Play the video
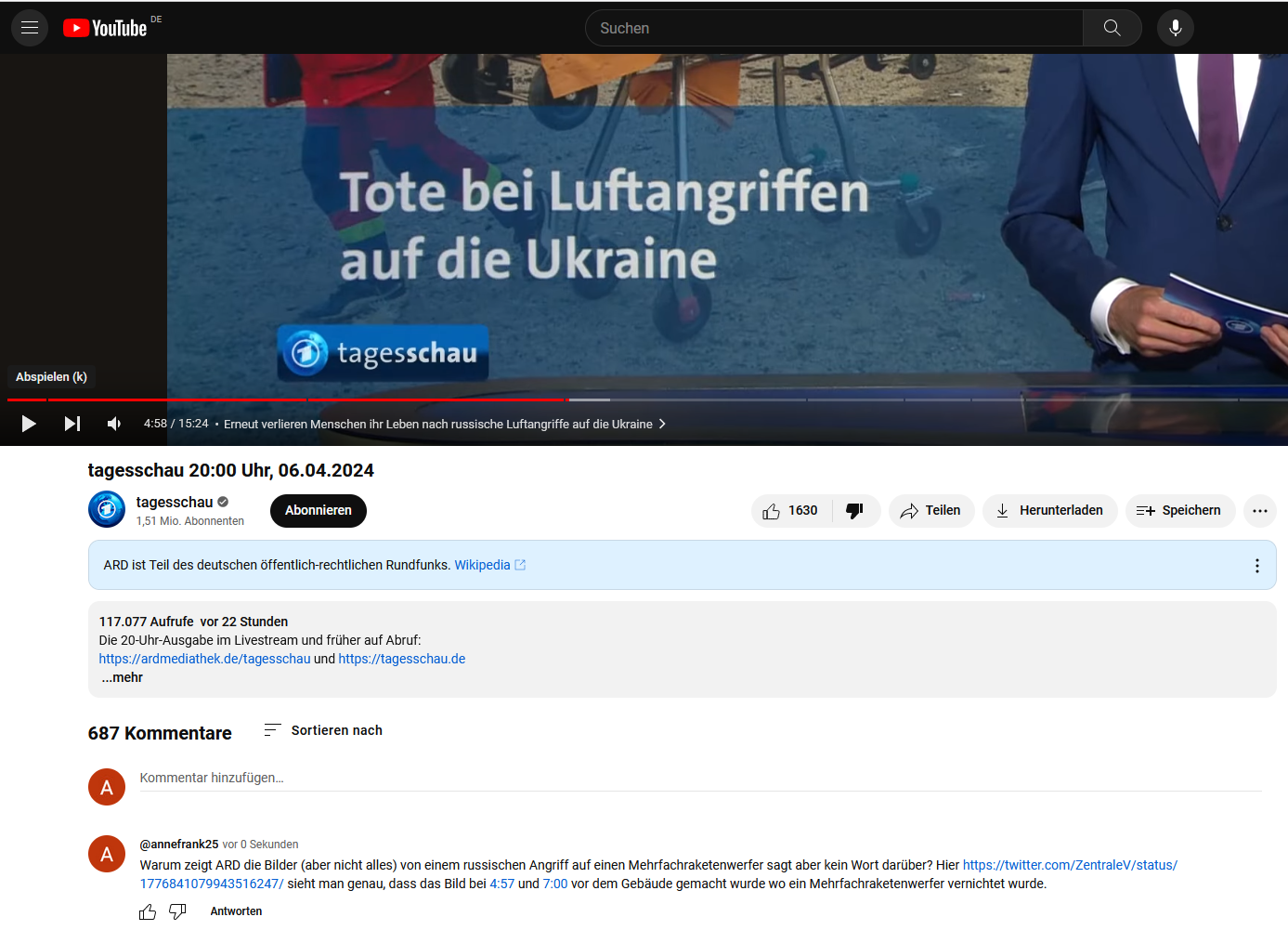This screenshot has height=930, width=1288. click(x=29, y=424)
